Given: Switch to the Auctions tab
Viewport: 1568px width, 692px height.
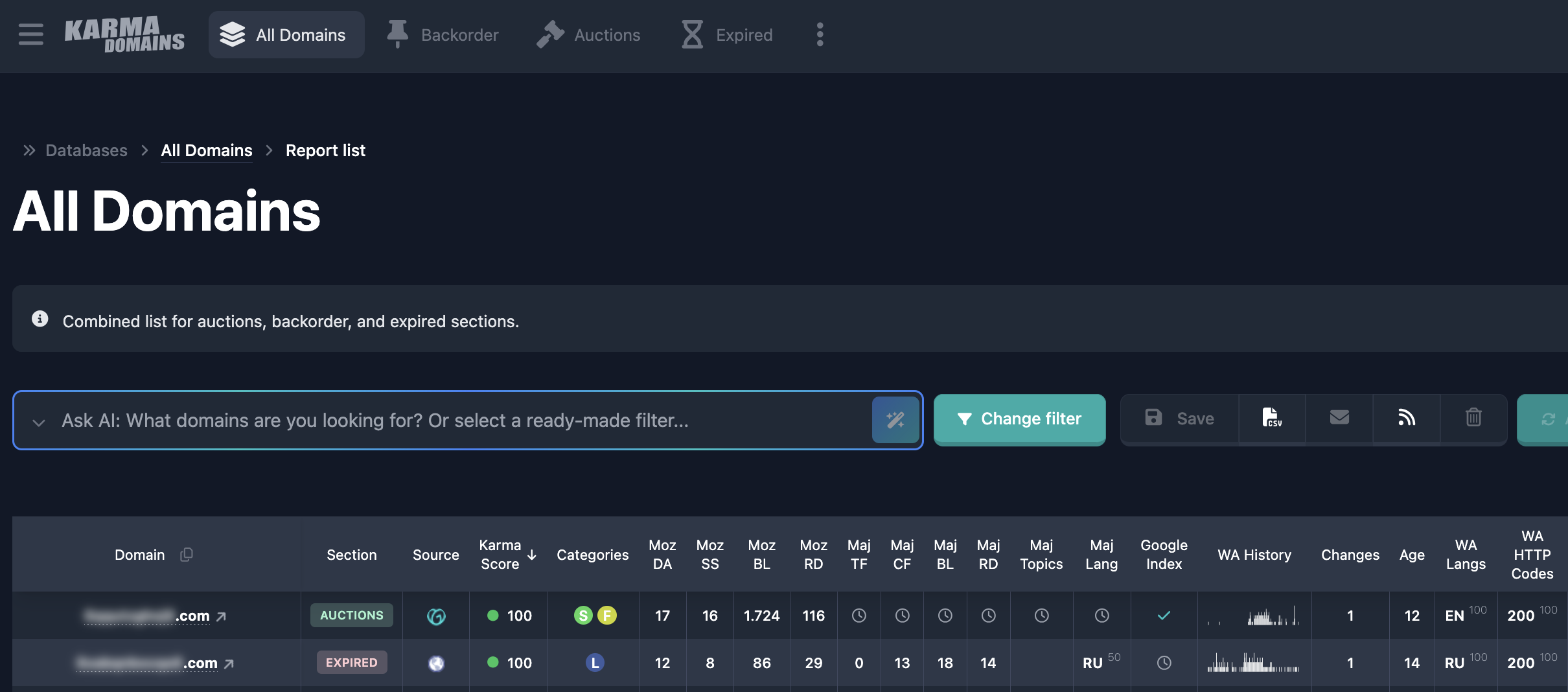Looking at the screenshot, I should pos(588,35).
